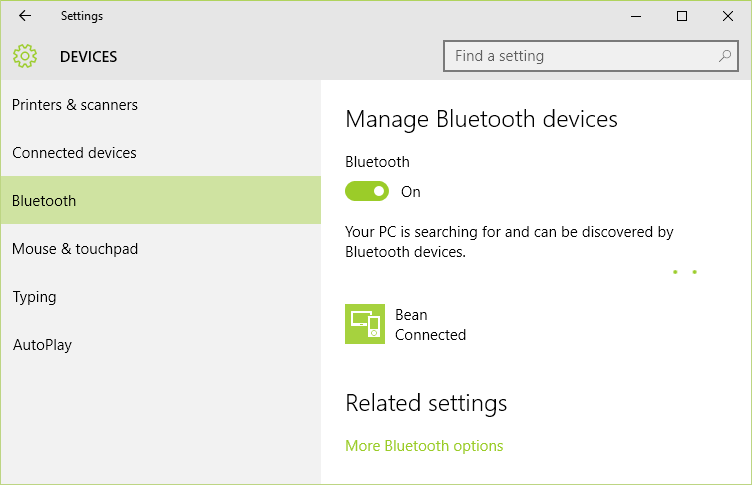Open Printers & scanners section
The height and width of the screenshot is (485, 752).
pyautogui.click(x=75, y=105)
